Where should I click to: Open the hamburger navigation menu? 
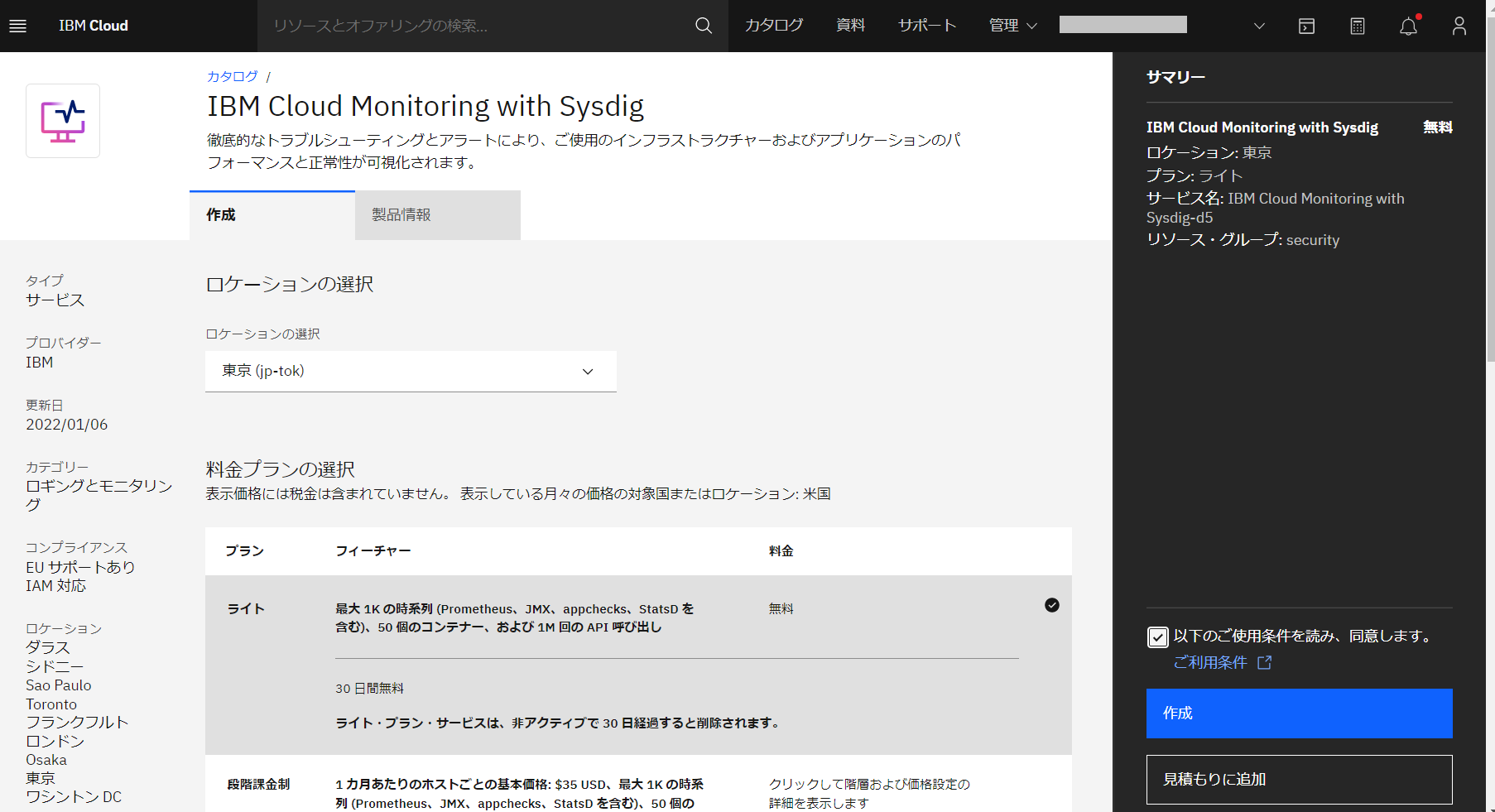[x=17, y=26]
